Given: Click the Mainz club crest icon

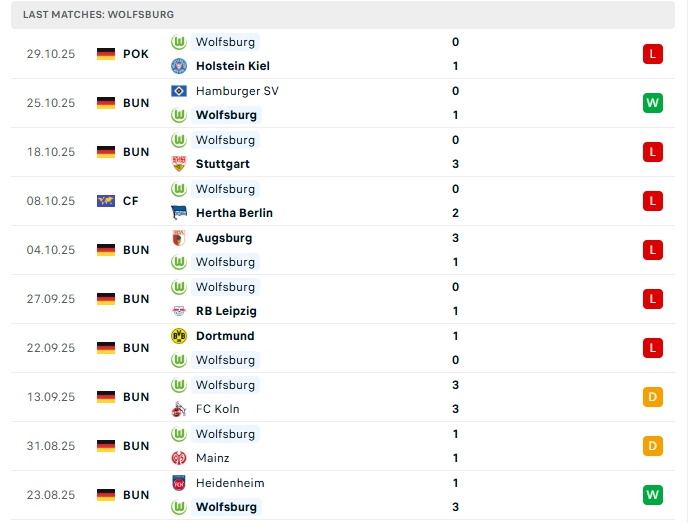Looking at the screenshot, I should pos(179,458).
